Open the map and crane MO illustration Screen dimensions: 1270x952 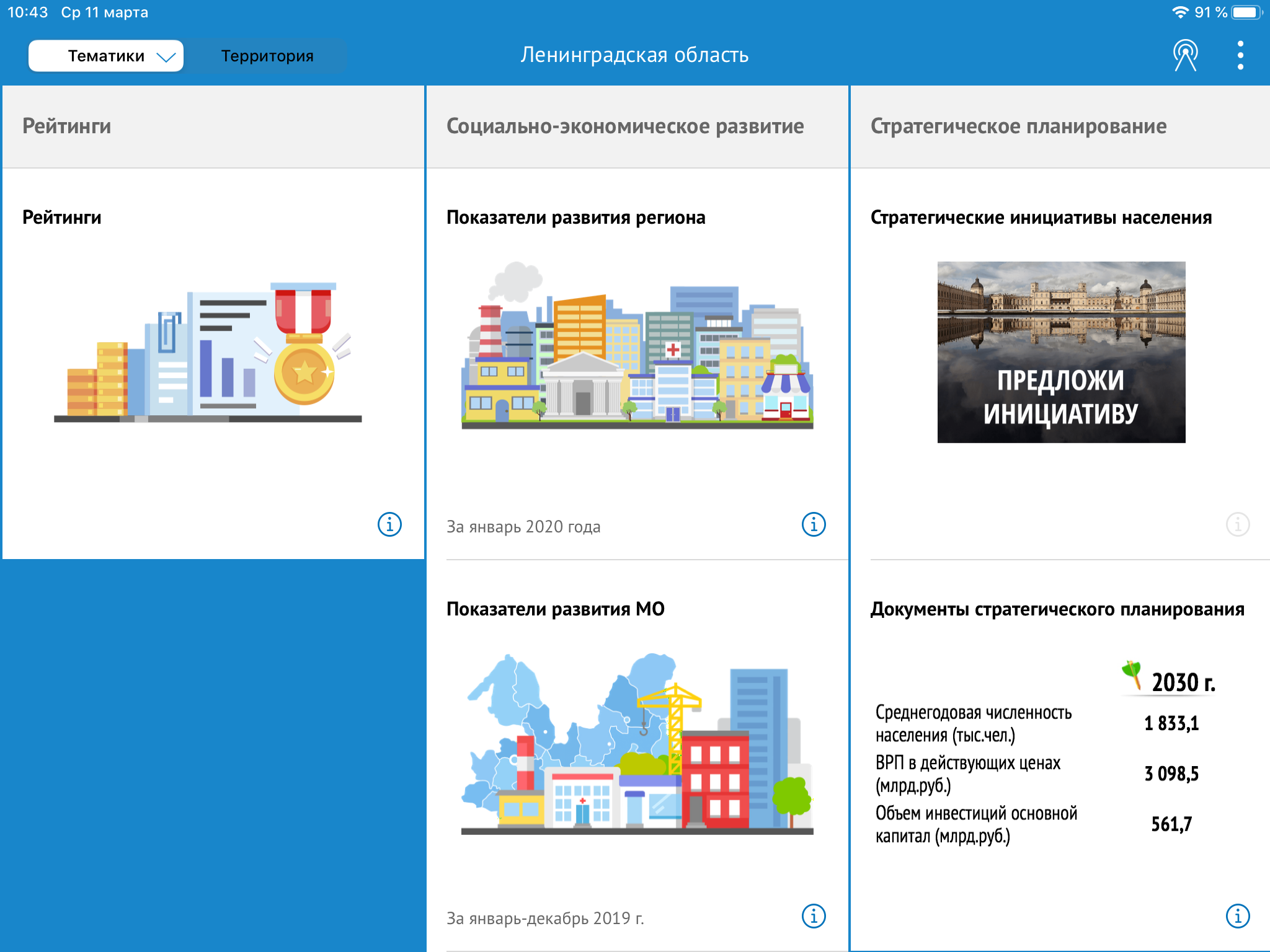point(637,743)
